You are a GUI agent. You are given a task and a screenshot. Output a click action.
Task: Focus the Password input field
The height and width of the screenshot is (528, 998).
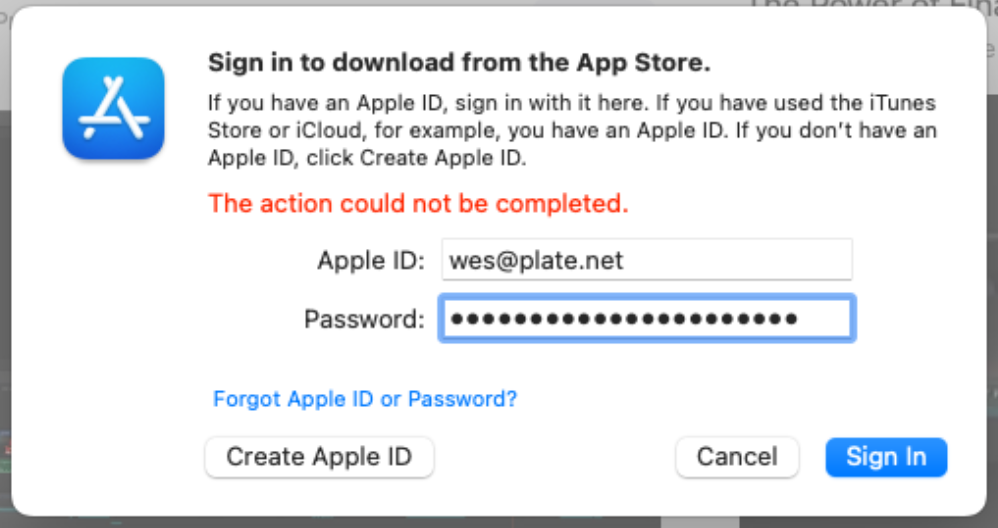click(647, 318)
